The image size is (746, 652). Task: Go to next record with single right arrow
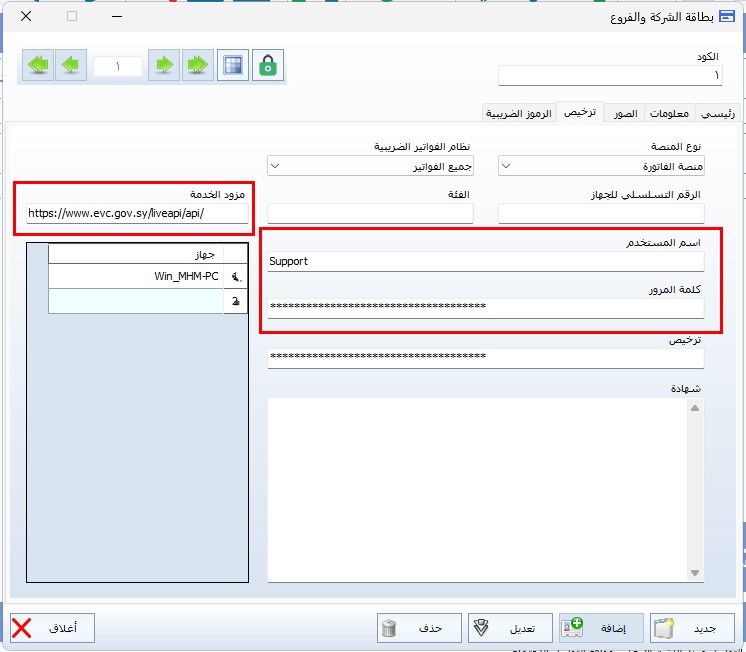pos(165,65)
